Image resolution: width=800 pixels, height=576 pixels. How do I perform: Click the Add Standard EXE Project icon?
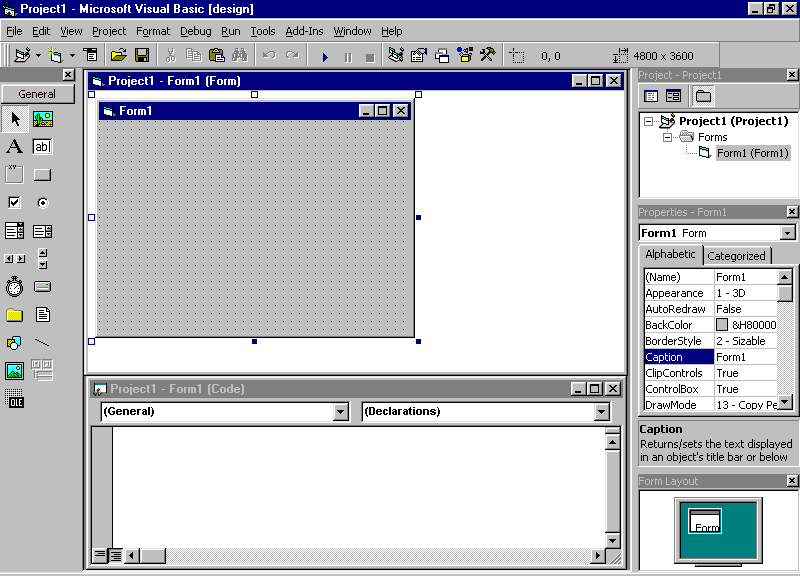[22, 55]
